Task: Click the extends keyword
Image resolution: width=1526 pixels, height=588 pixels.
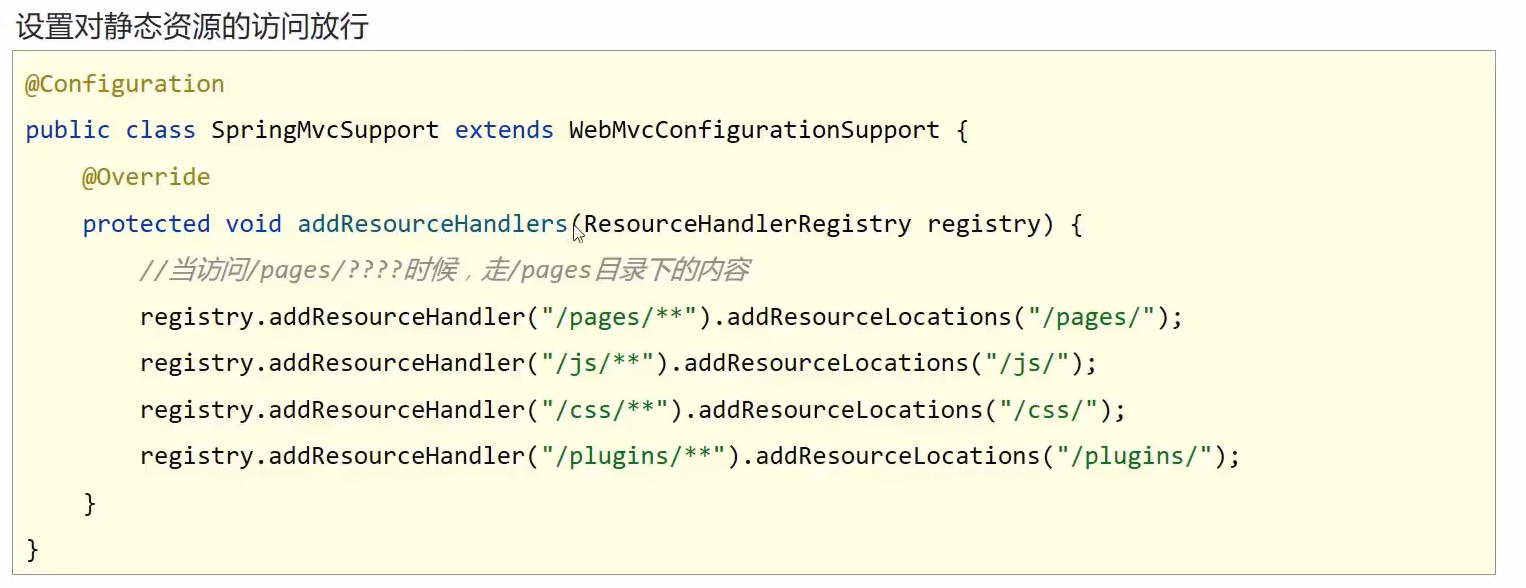Action: 504,130
